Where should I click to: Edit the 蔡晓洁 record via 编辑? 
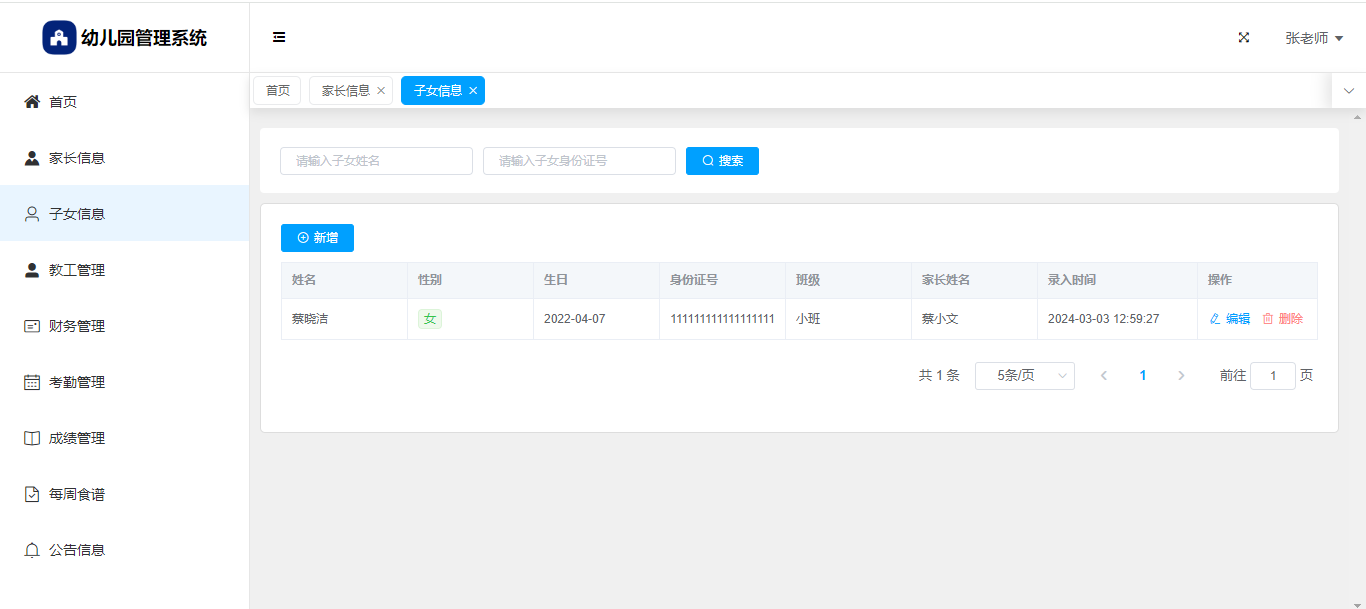tap(1230, 319)
